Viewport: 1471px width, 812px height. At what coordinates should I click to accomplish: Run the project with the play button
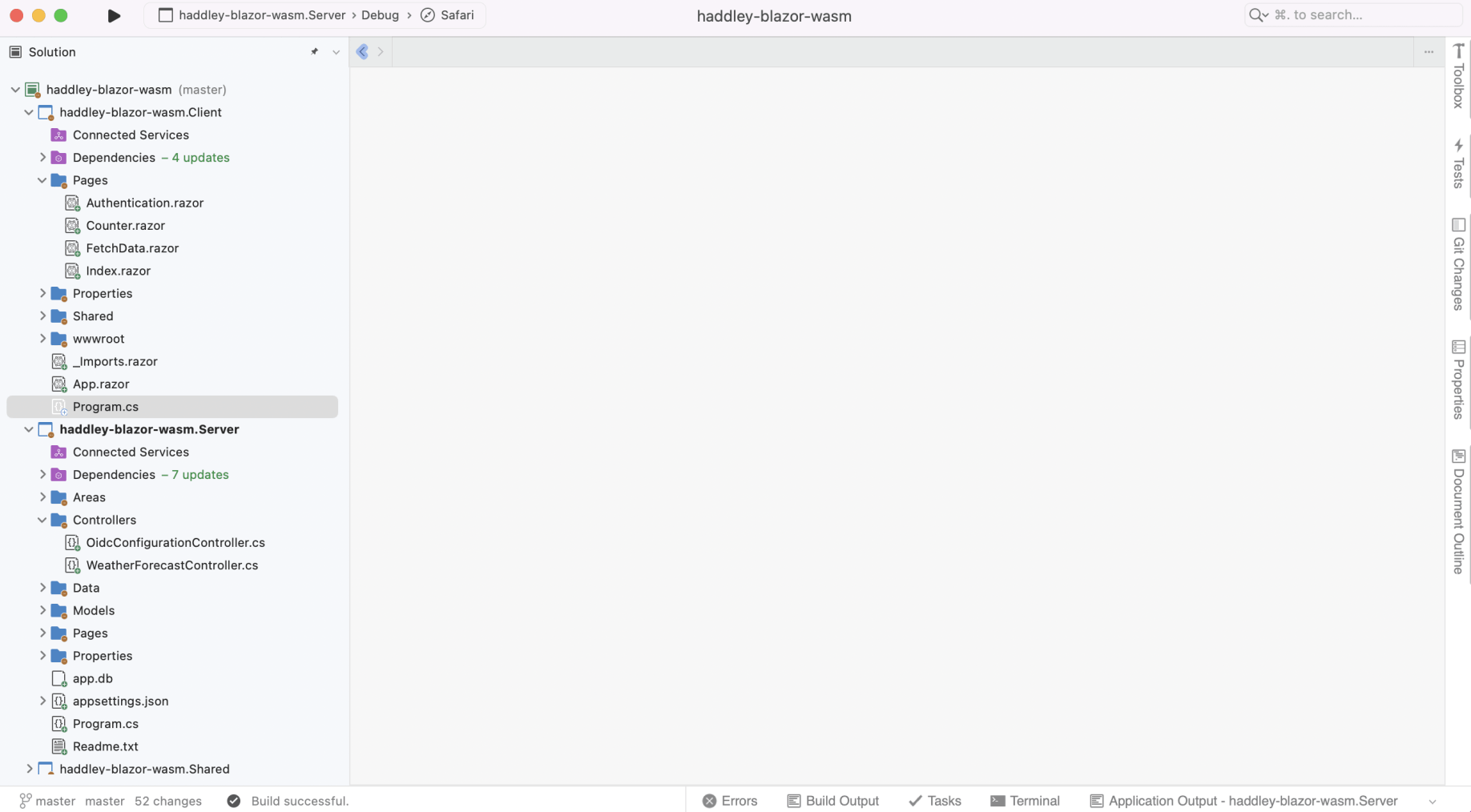(114, 15)
